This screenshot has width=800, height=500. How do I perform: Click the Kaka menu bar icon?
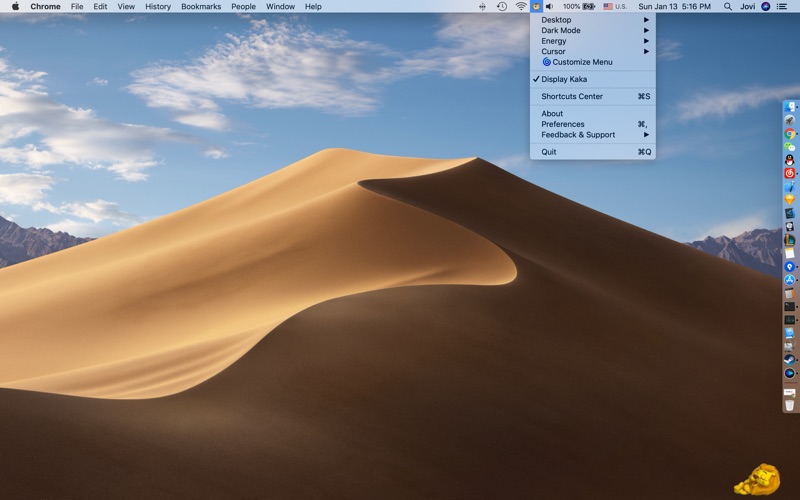click(x=536, y=6)
